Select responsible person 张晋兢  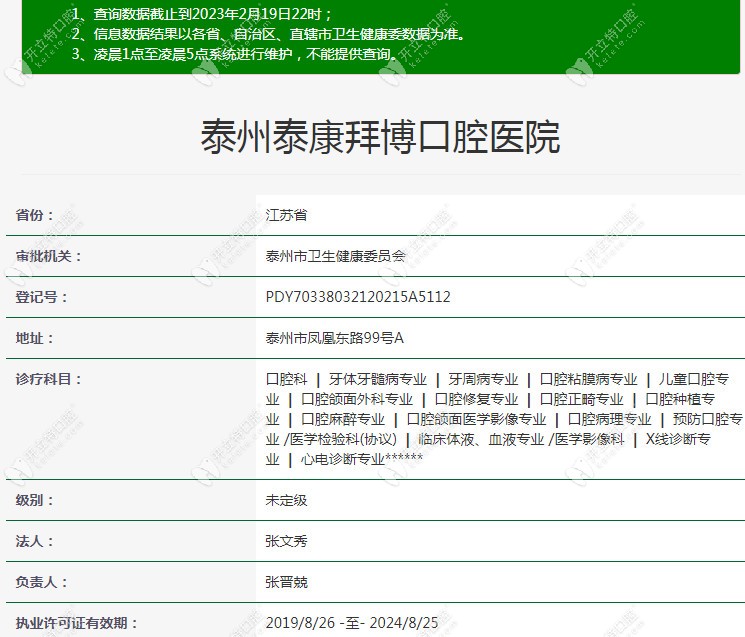tap(286, 582)
